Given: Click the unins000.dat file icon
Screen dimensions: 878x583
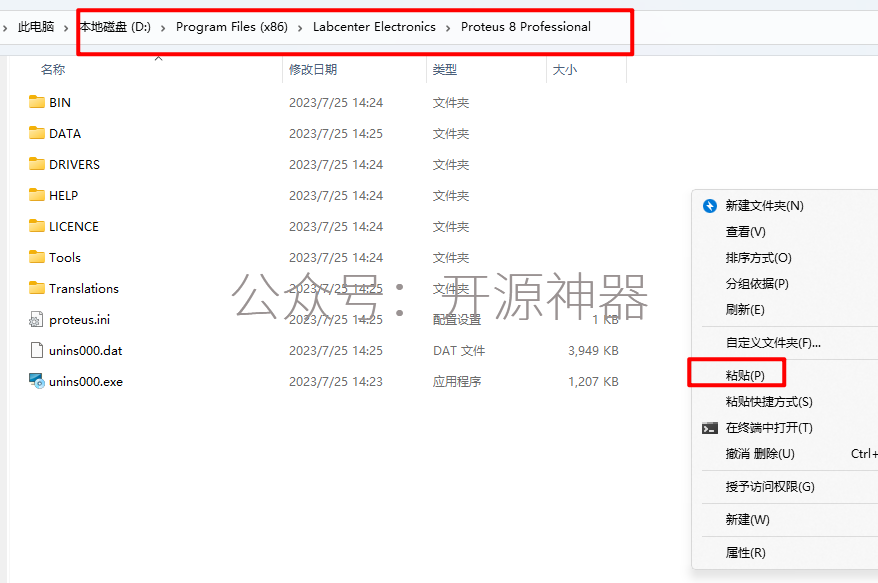Looking at the screenshot, I should coord(36,350).
